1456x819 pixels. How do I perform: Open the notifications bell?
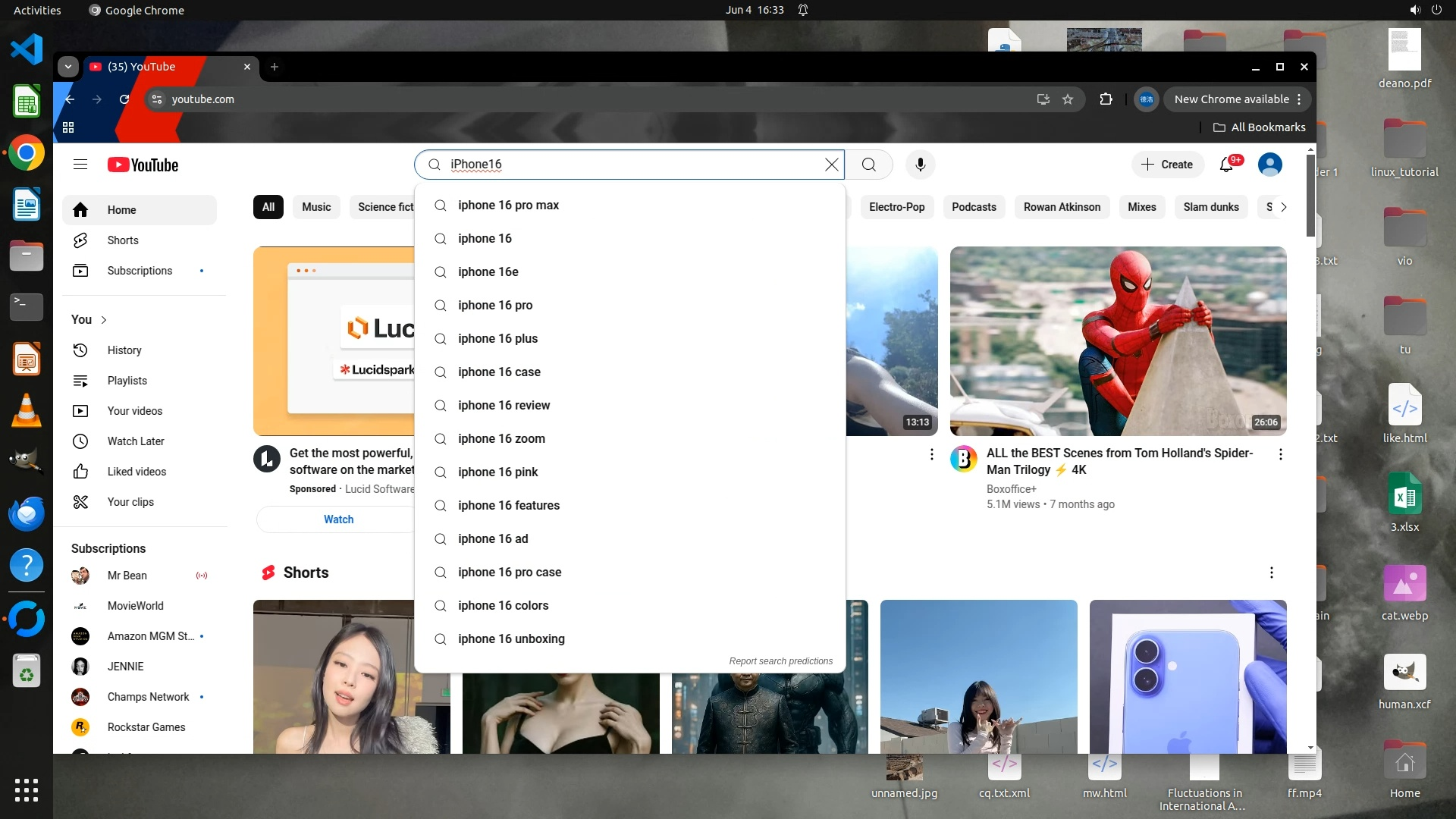coord(1226,165)
